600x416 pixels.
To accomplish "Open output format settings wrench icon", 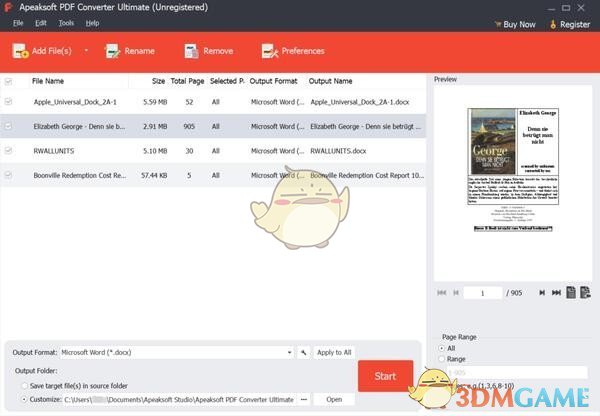I will point(303,352).
